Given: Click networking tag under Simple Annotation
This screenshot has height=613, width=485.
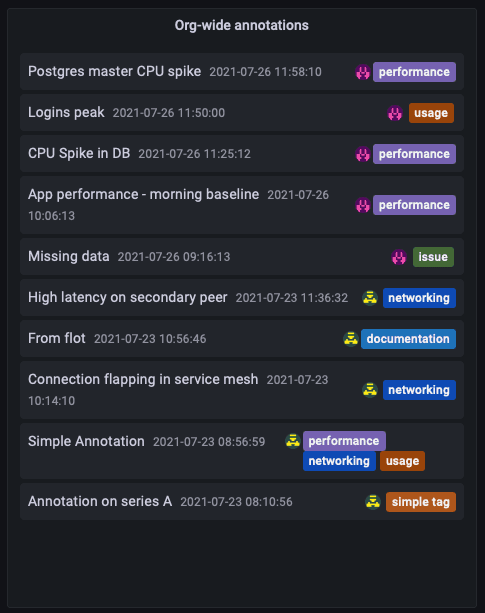Looking at the screenshot, I should [339, 461].
